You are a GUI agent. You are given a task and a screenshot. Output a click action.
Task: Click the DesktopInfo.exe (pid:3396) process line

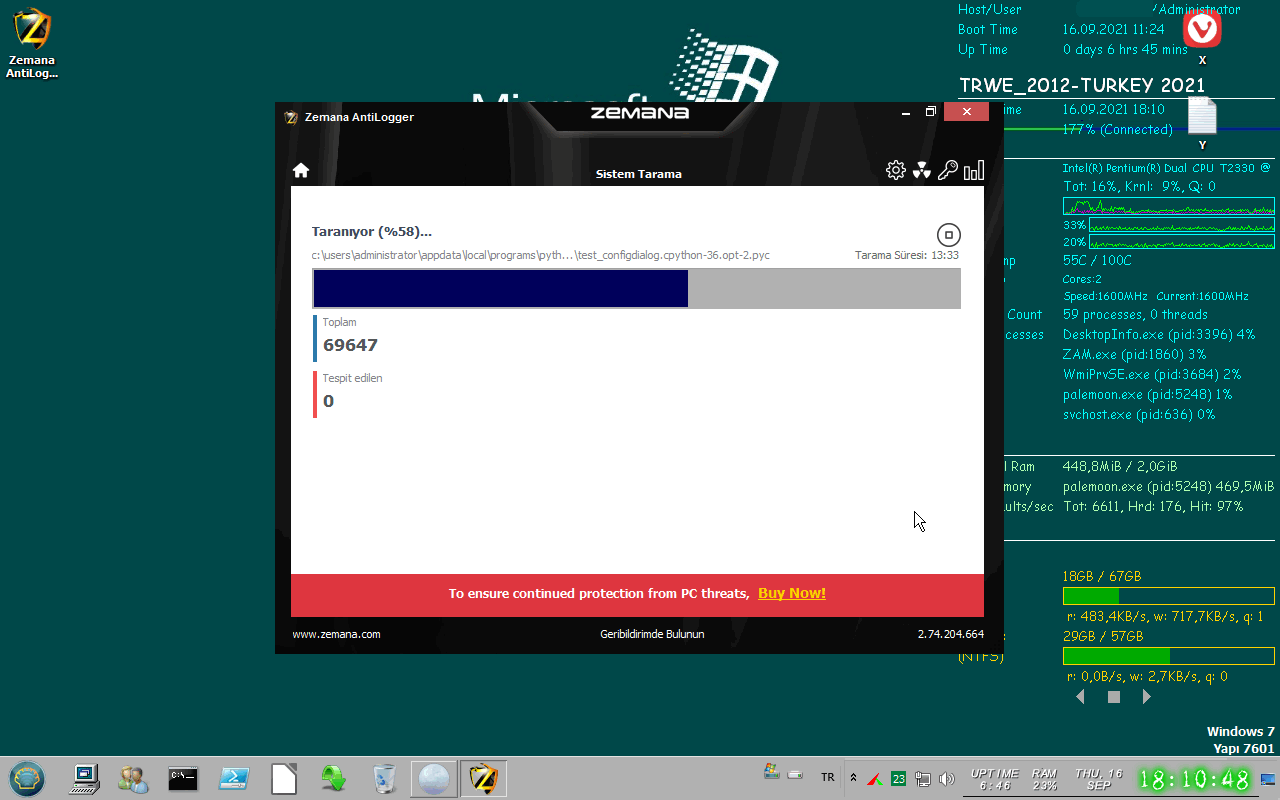click(1159, 334)
